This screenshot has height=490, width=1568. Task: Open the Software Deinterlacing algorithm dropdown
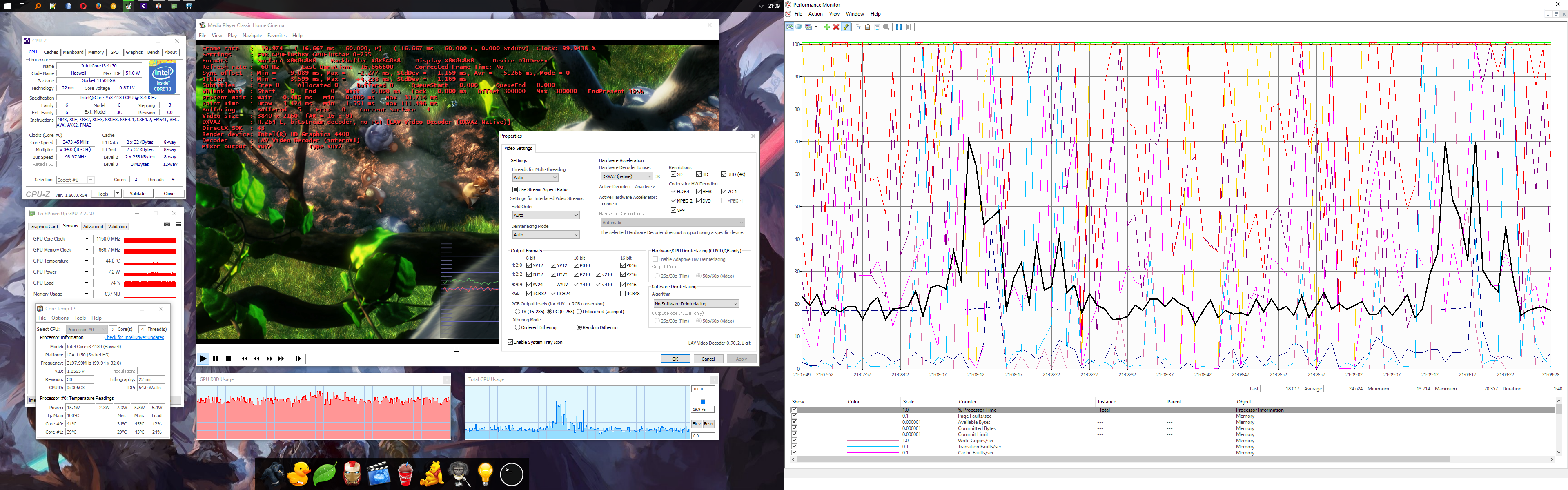(696, 304)
